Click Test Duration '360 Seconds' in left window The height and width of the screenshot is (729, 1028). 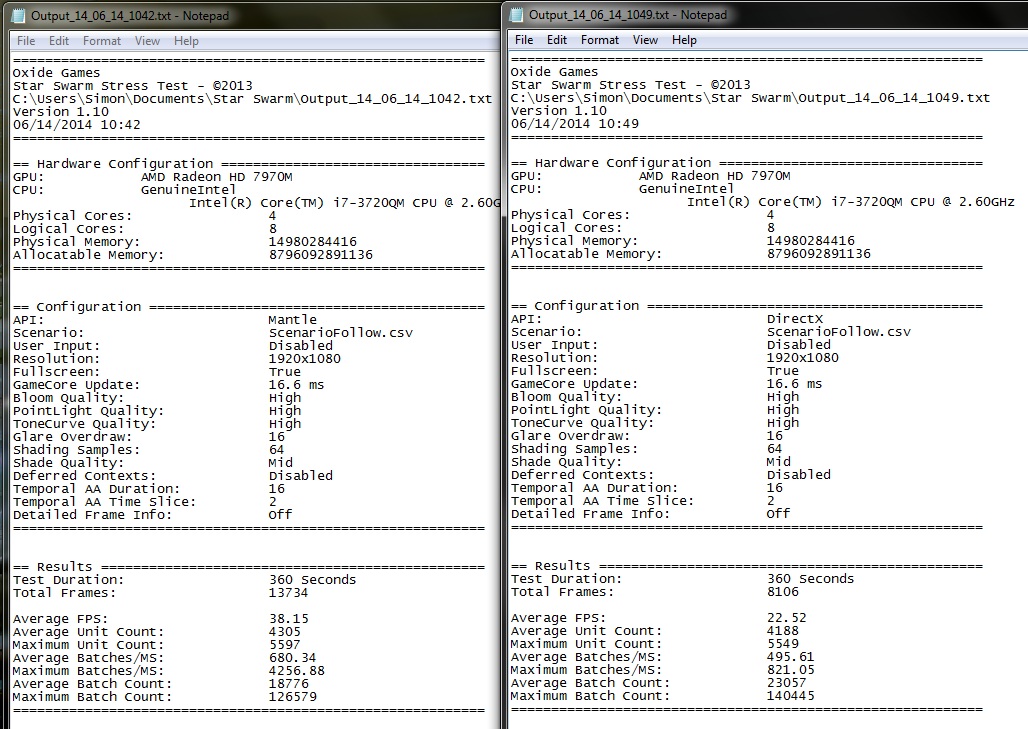point(313,580)
